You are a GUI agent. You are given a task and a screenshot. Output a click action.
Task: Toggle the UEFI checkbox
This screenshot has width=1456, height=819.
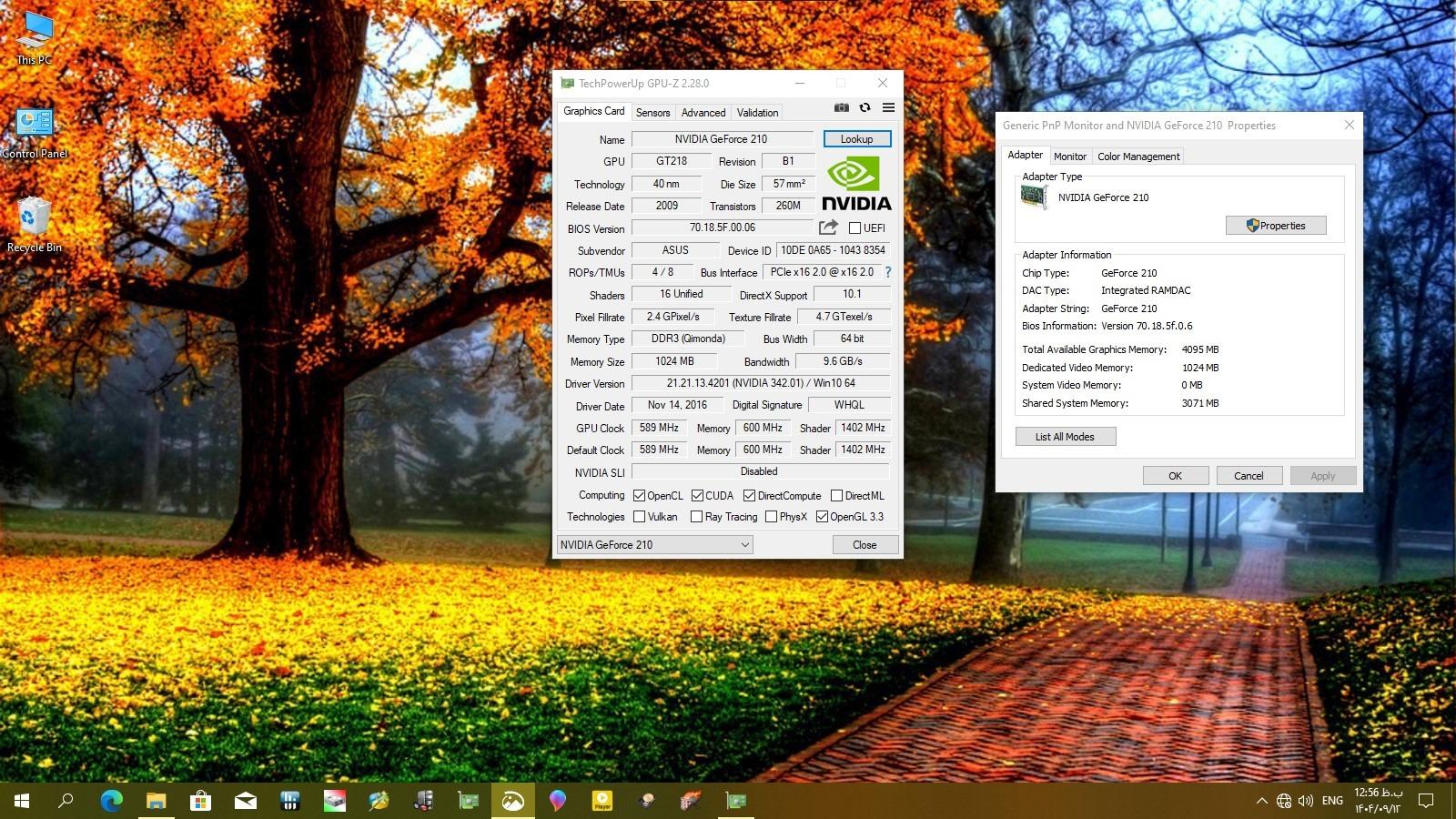[854, 228]
